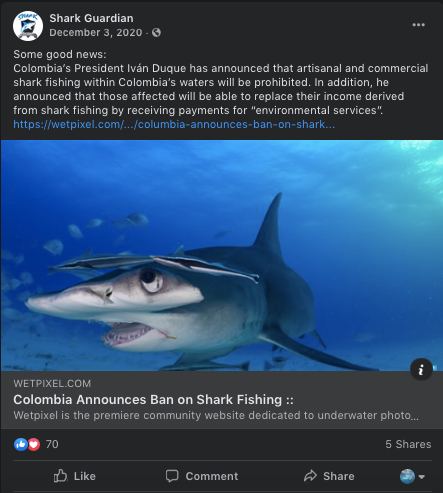Click the red heart reaction icon

(34, 444)
